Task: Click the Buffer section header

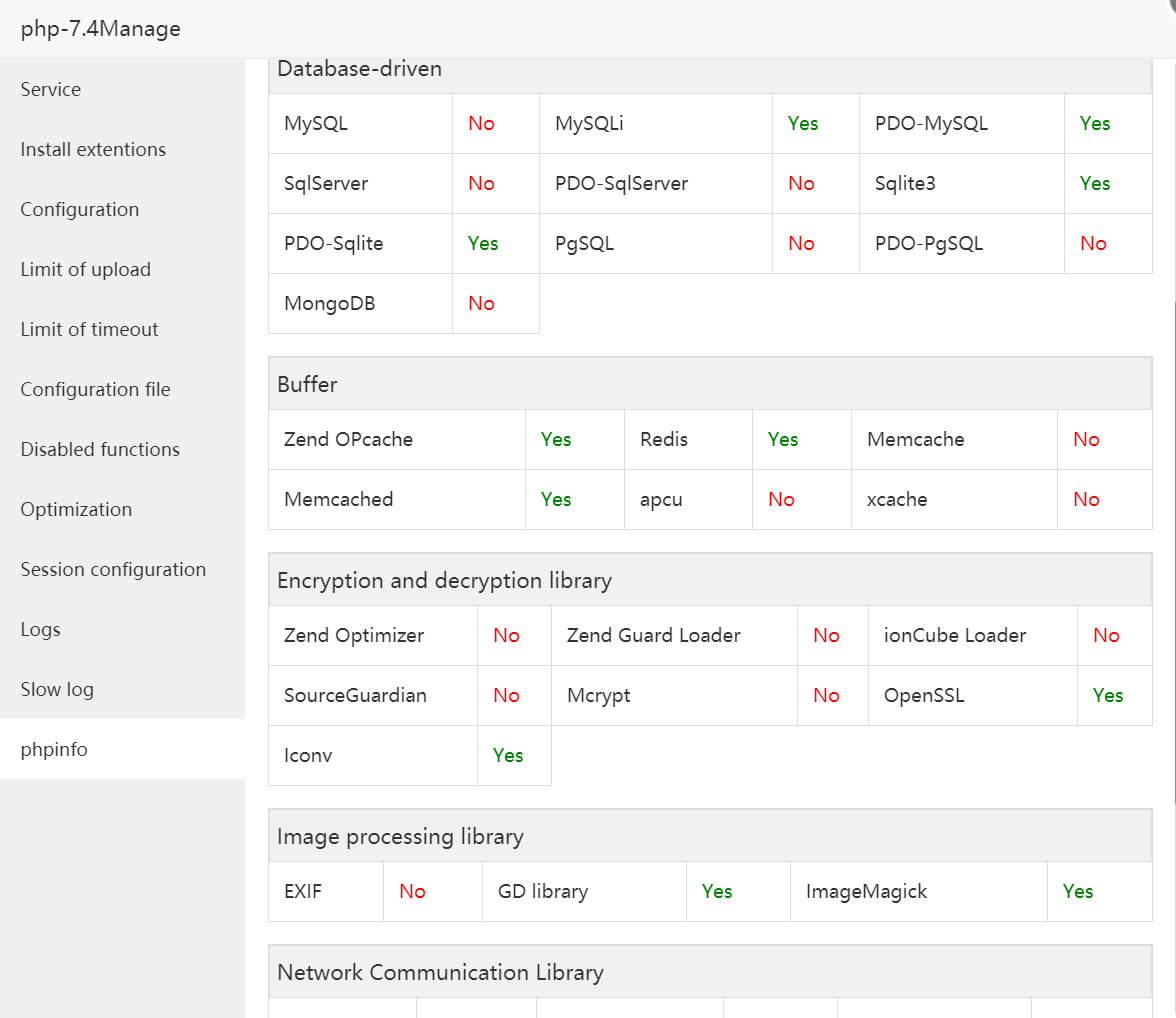Action: 308,384
